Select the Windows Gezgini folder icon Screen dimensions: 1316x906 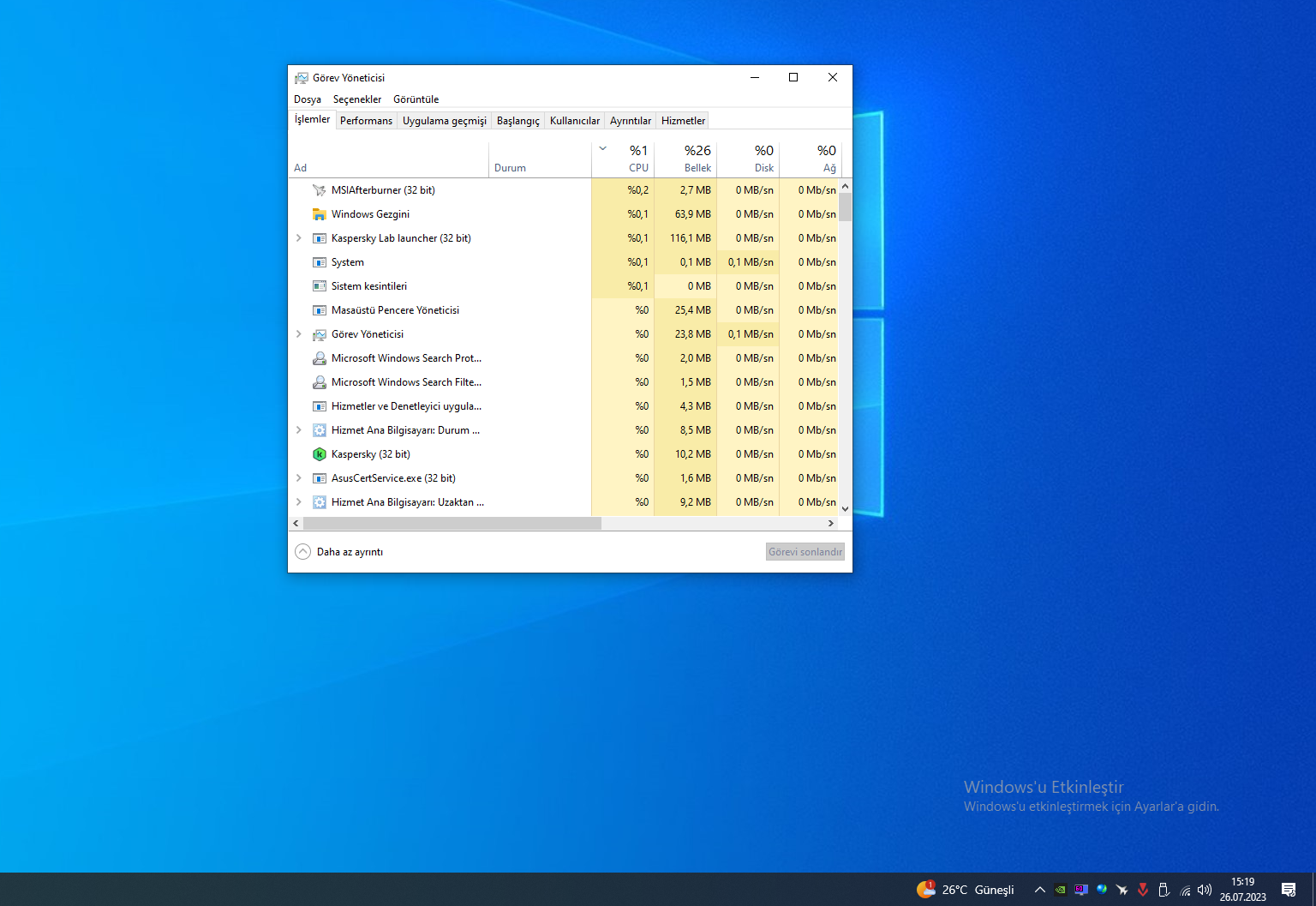pyautogui.click(x=319, y=214)
